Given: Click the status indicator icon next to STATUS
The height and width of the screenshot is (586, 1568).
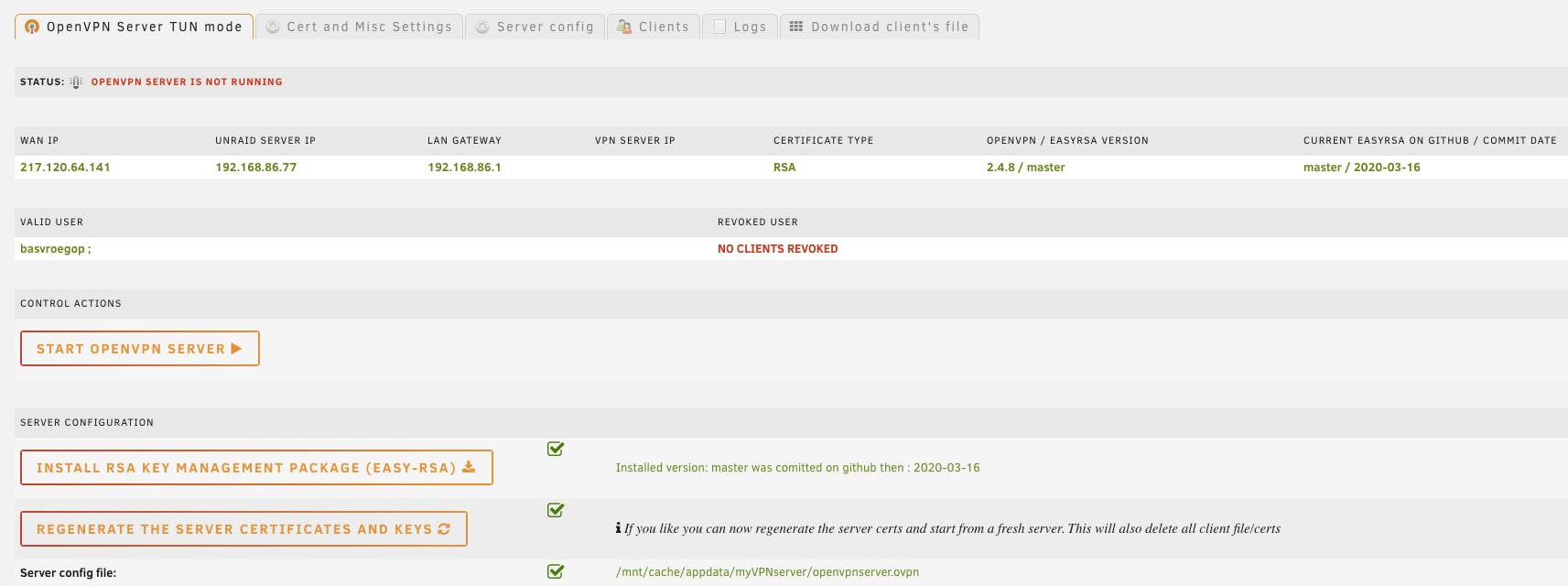Looking at the screenshot, I should [76, 81].
